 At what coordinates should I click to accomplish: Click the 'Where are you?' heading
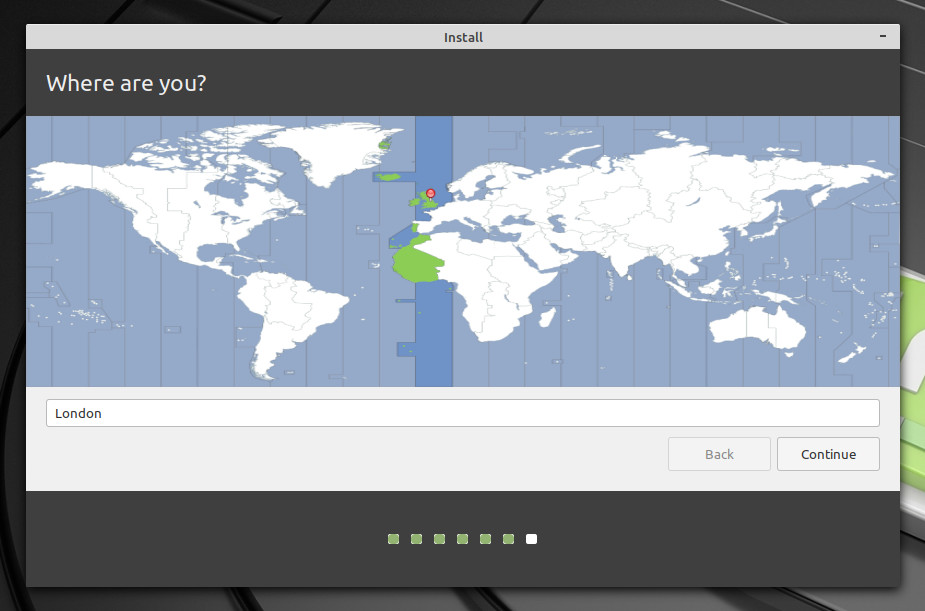(126, 83)
